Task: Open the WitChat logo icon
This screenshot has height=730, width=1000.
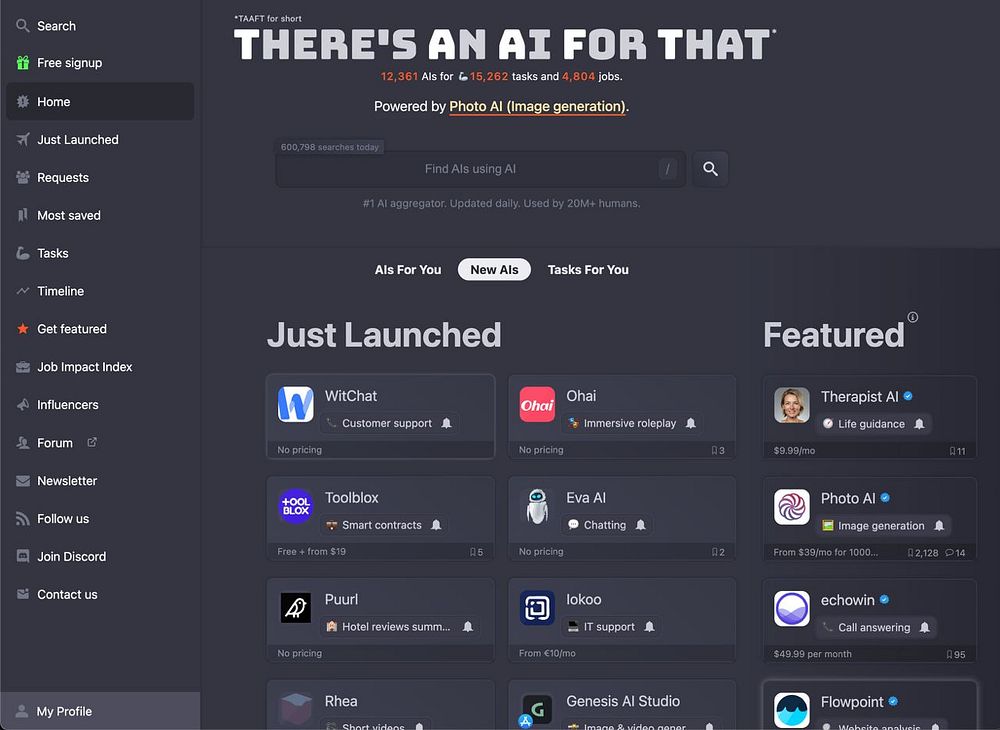Action: [x=295, y=404]
